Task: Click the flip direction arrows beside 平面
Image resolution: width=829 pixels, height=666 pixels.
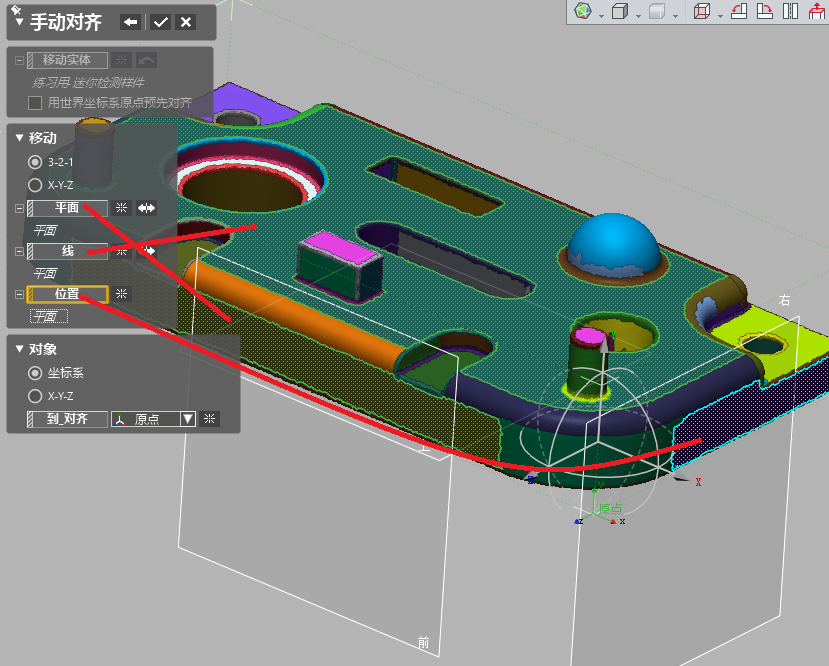Action: click(147, 208)
